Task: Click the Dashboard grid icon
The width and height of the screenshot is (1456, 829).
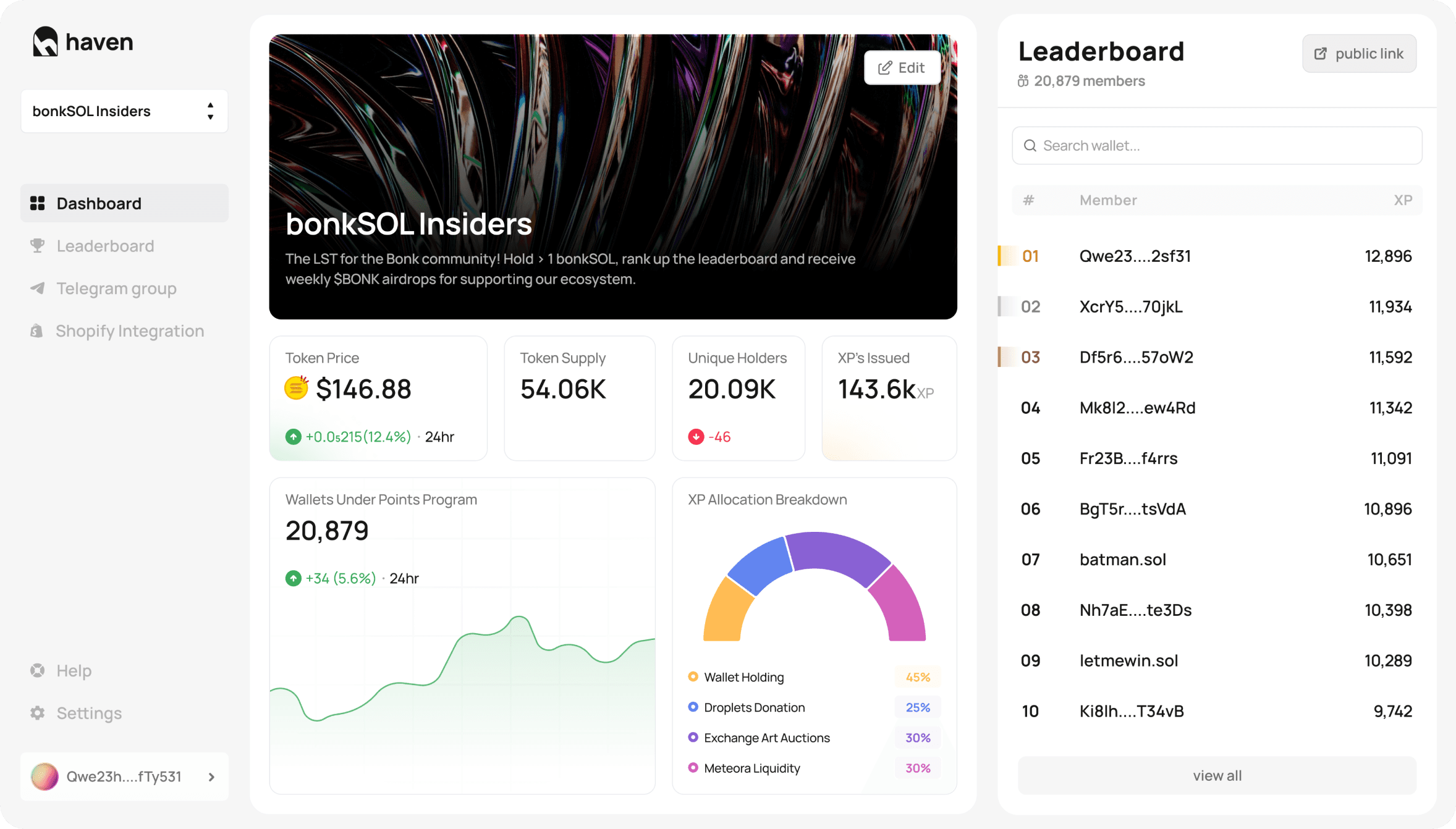Action: click(x=38, y=203)
